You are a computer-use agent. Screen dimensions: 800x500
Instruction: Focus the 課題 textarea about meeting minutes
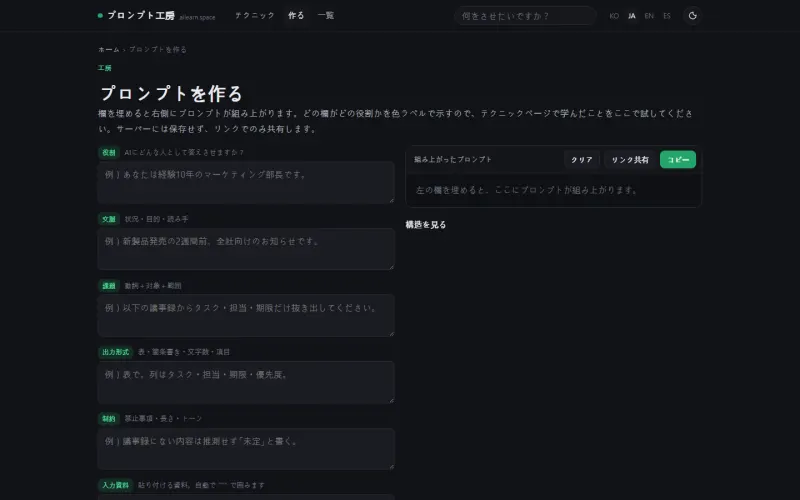click(x=246, y=316)
